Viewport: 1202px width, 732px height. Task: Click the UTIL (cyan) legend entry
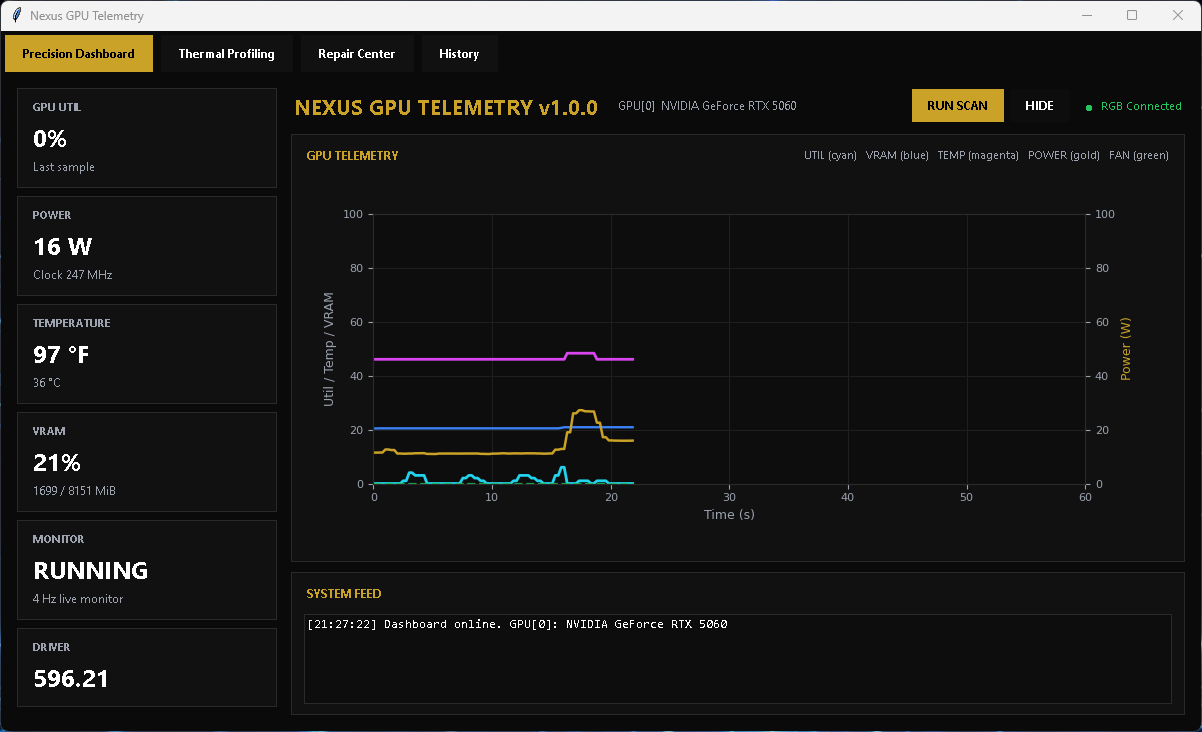tap(830, 155)
